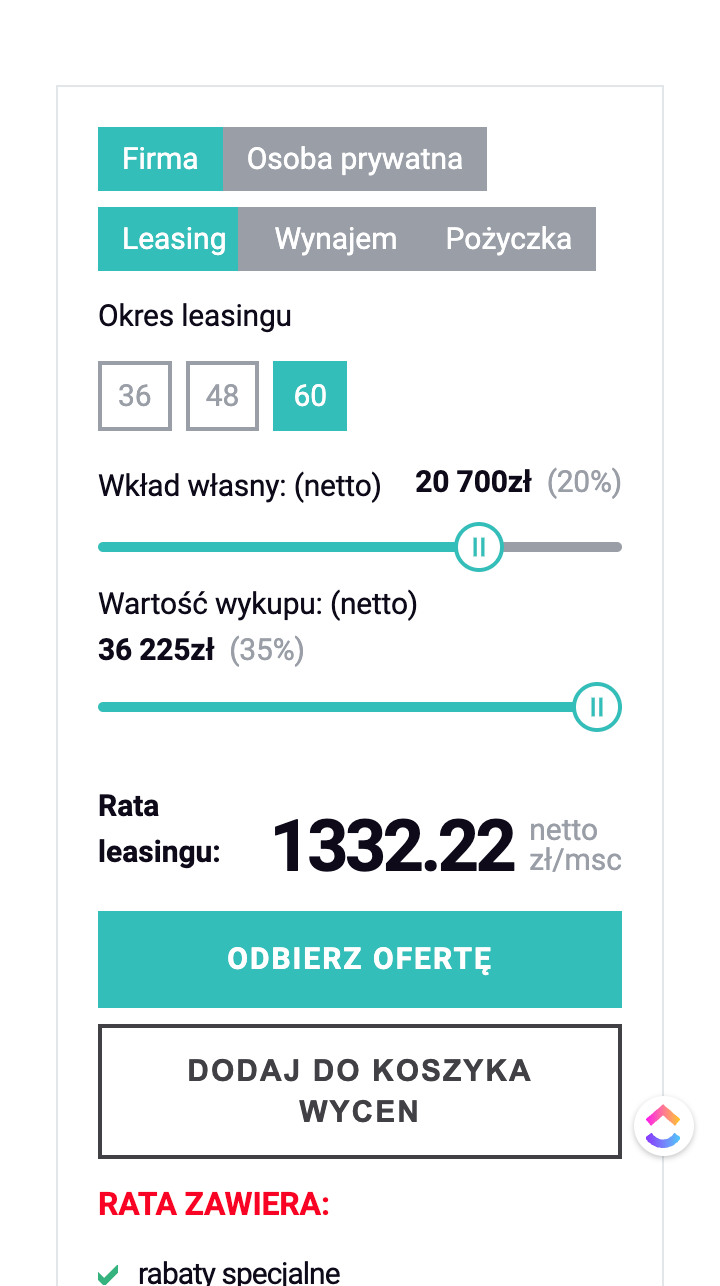720x1286 pixels.
Task: Switch to Osoba prywatna
Action: coord(355,158)
